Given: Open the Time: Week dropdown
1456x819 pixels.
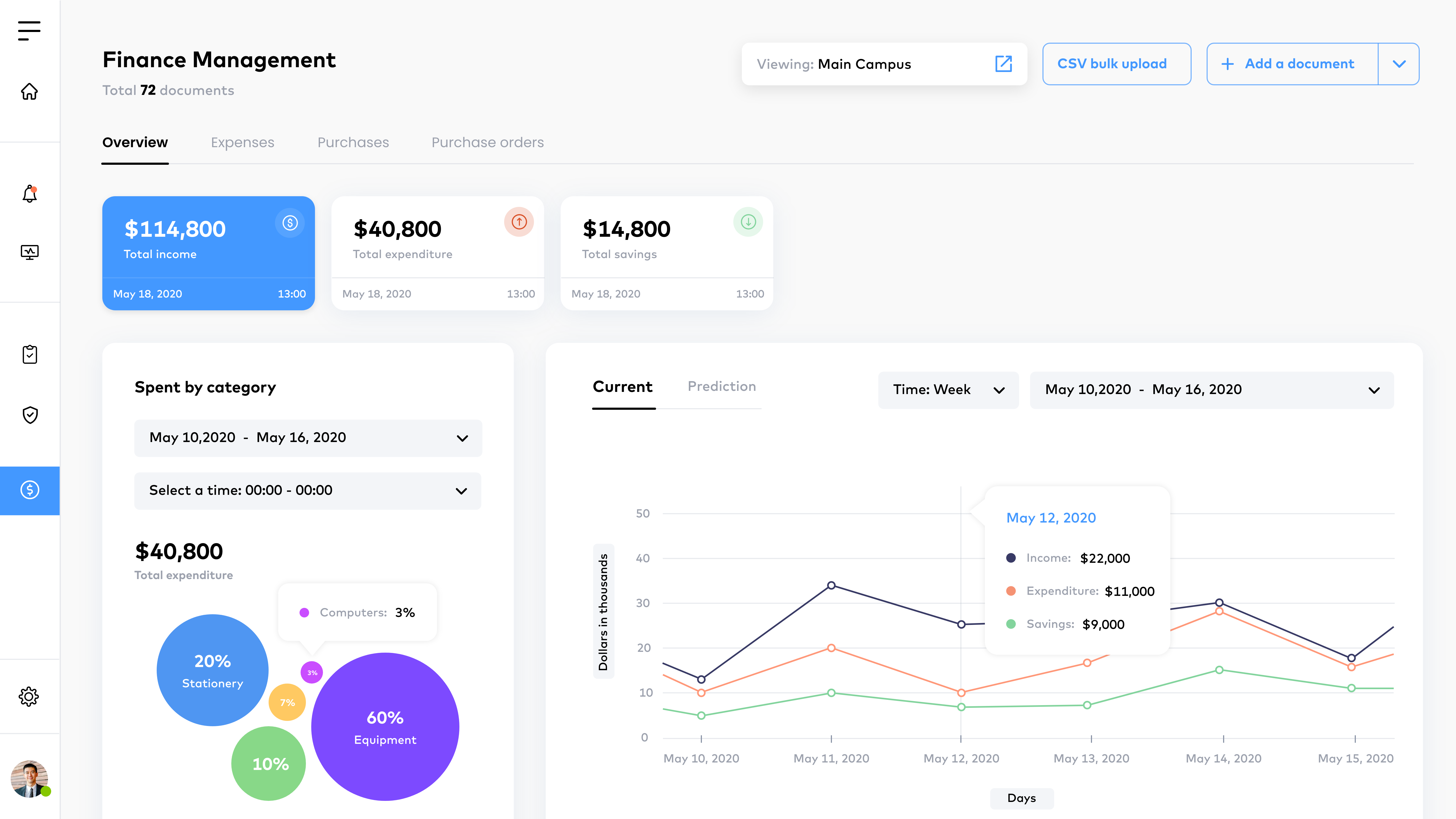Looking at the screenshot, I should click(x=948, y=390).
